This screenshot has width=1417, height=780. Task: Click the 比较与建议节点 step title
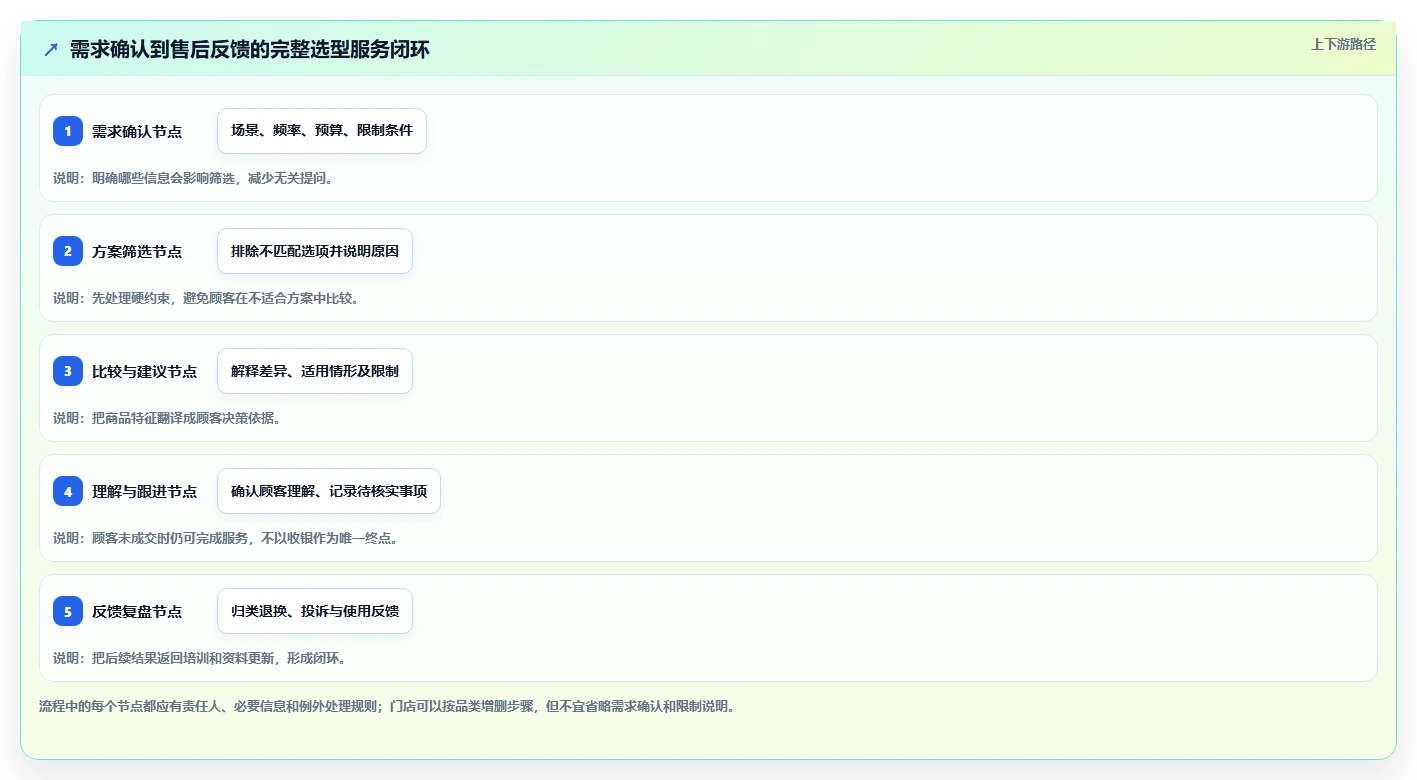[x=144, y=371]
